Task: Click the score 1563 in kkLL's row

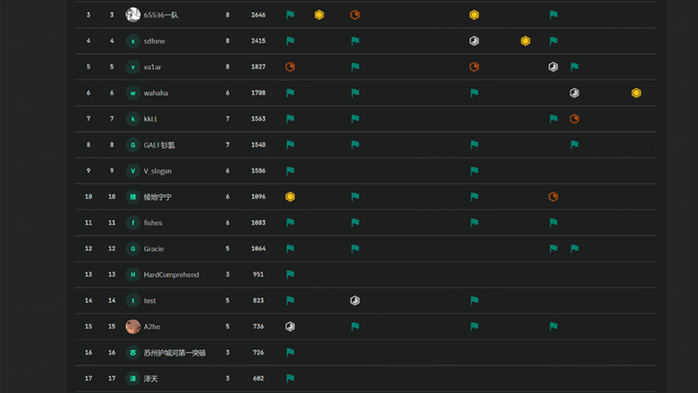Action: (258, 119)
